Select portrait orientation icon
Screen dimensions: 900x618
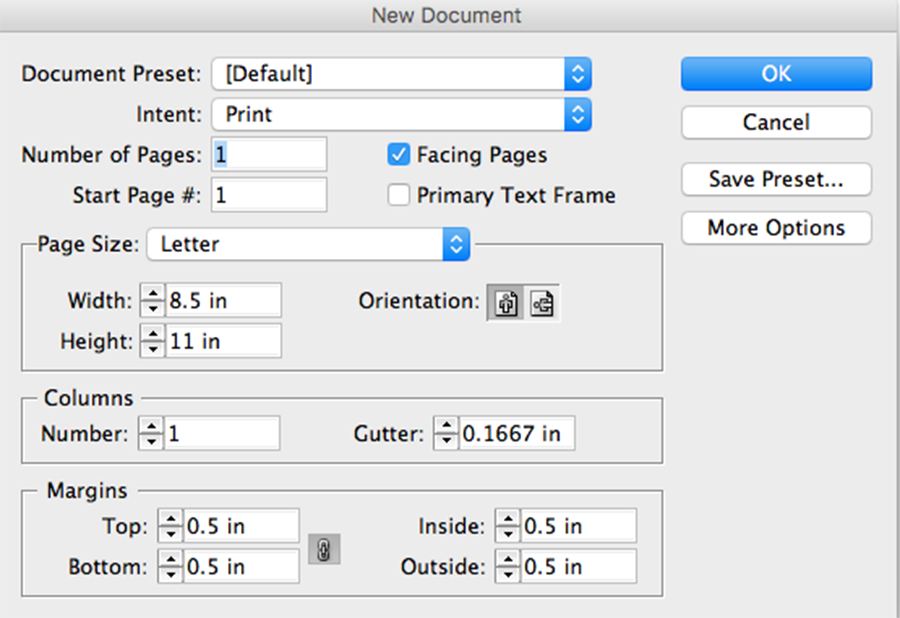pos(507,302)
